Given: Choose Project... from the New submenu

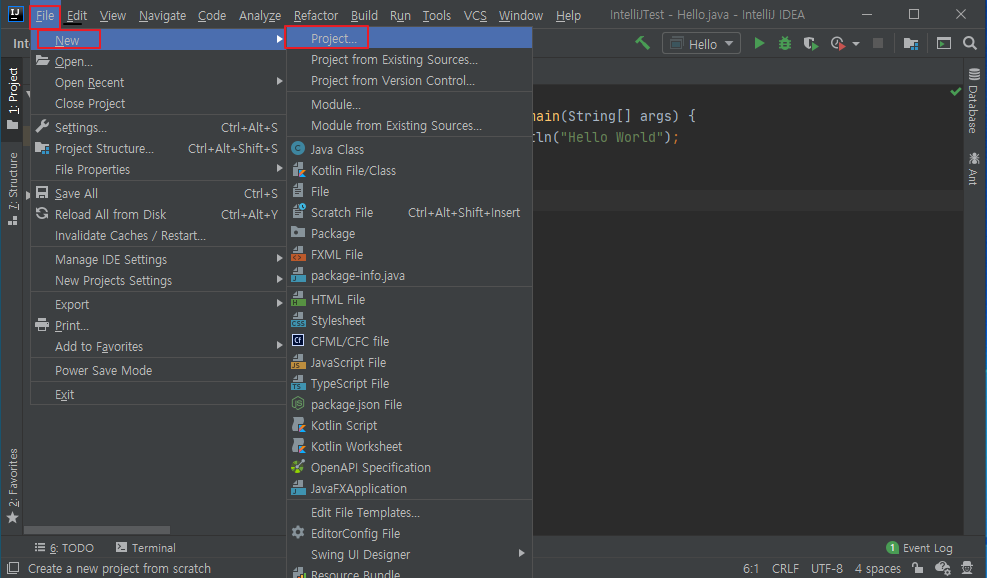Looking at the screenshot, I should (409, 38).
